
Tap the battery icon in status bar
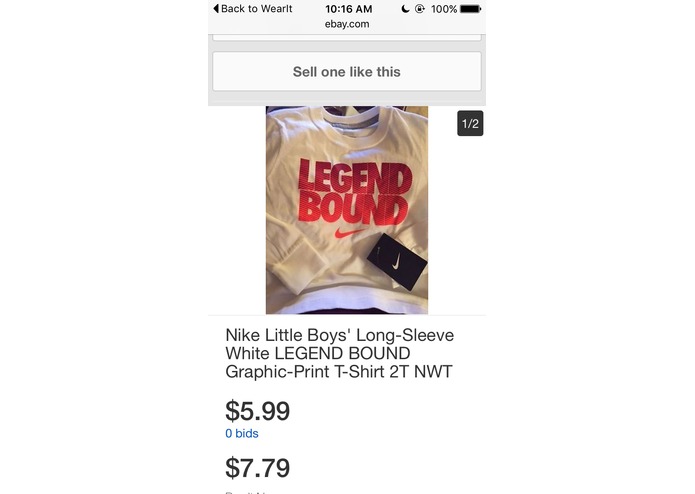click(470, 9)
